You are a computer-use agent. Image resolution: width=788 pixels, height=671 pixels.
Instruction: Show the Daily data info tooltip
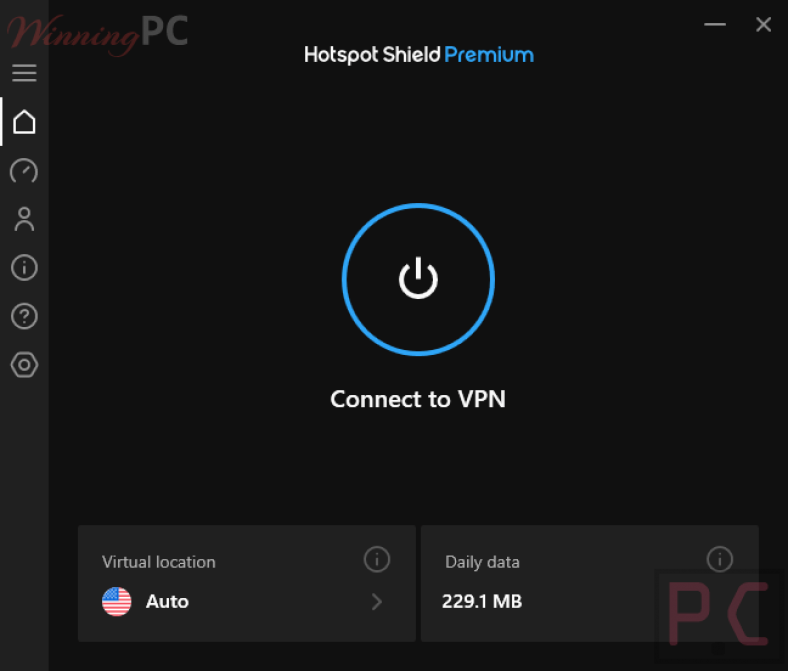click(x=720, y=559)
